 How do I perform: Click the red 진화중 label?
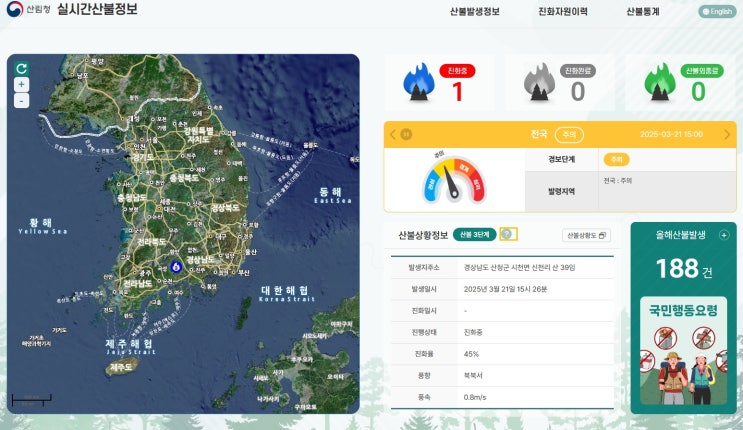click(457, 71)
